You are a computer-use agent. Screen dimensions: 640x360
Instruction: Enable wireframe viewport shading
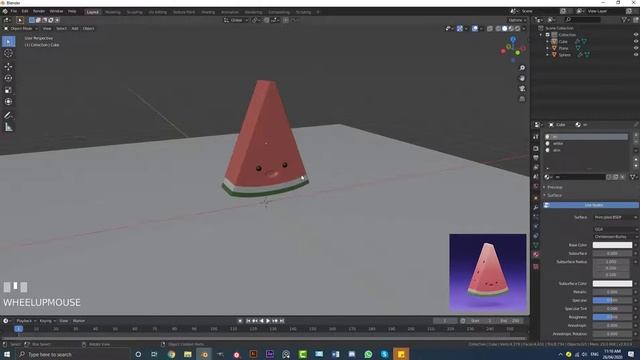pyautogui.click(x=498, y=29)
